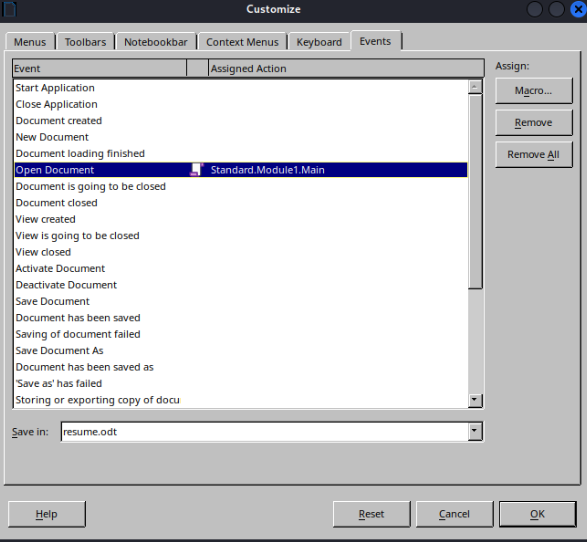
Task: Select the Save Document As event
Action: pos(241,350)
